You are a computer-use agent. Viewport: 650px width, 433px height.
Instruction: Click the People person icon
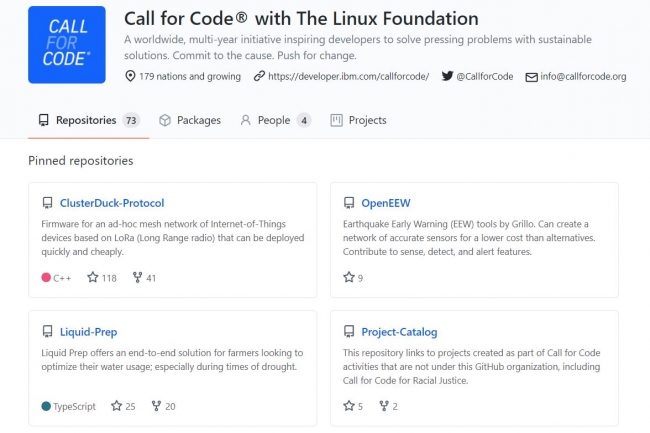(245, 120)
